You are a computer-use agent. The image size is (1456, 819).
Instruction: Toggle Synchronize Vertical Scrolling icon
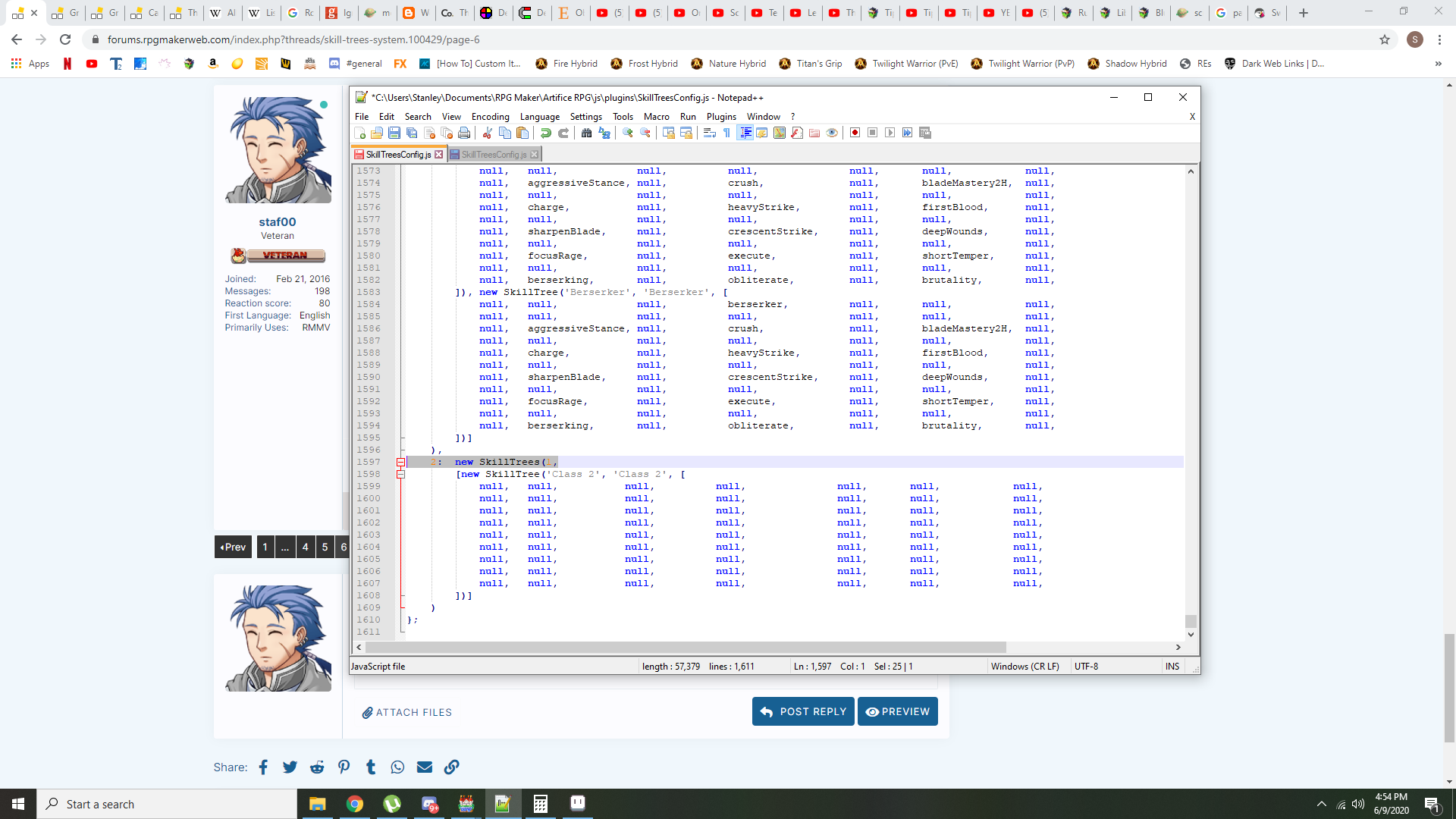point(669,133)
